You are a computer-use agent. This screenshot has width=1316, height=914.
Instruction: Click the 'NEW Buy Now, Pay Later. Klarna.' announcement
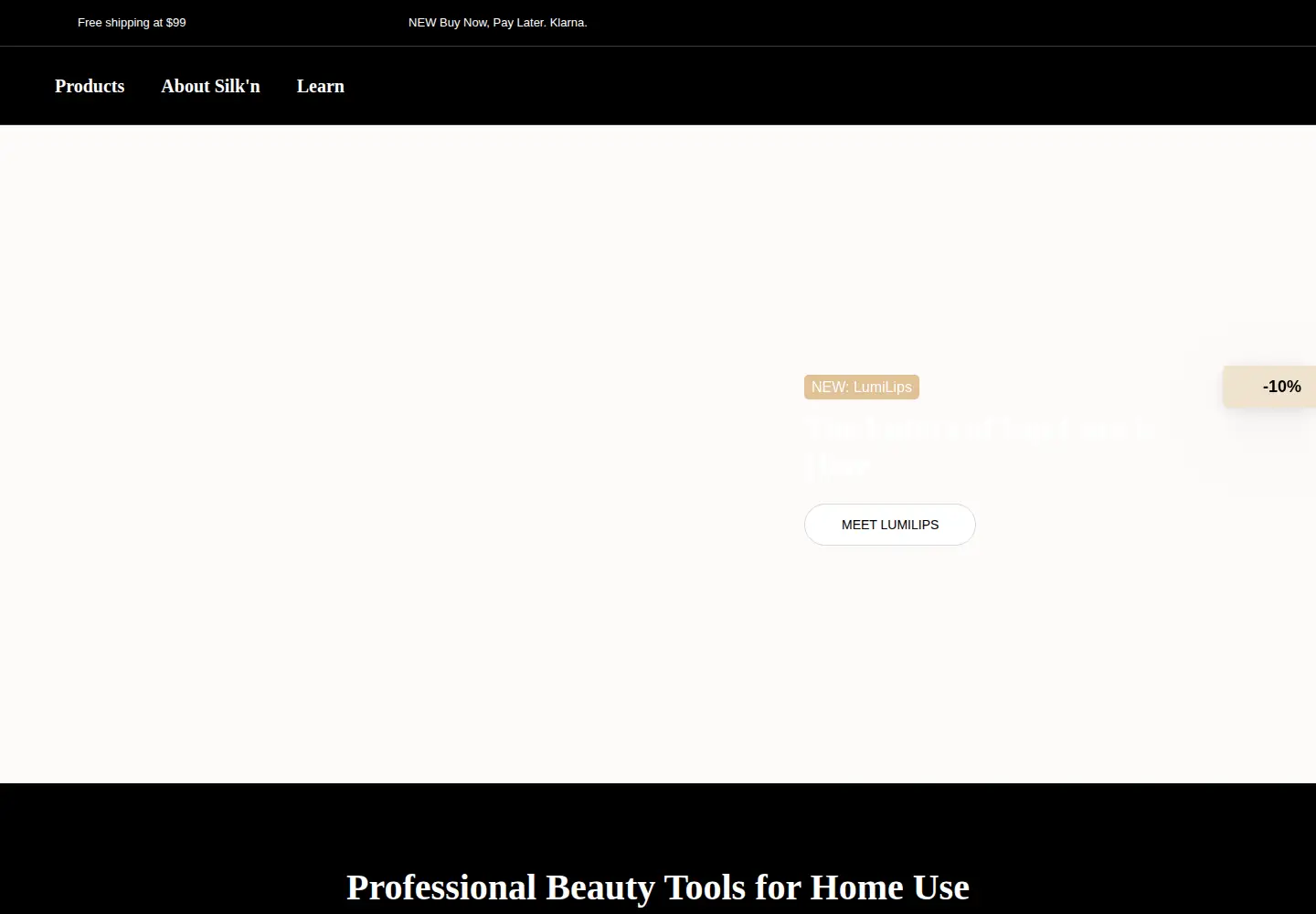point(498,23)
